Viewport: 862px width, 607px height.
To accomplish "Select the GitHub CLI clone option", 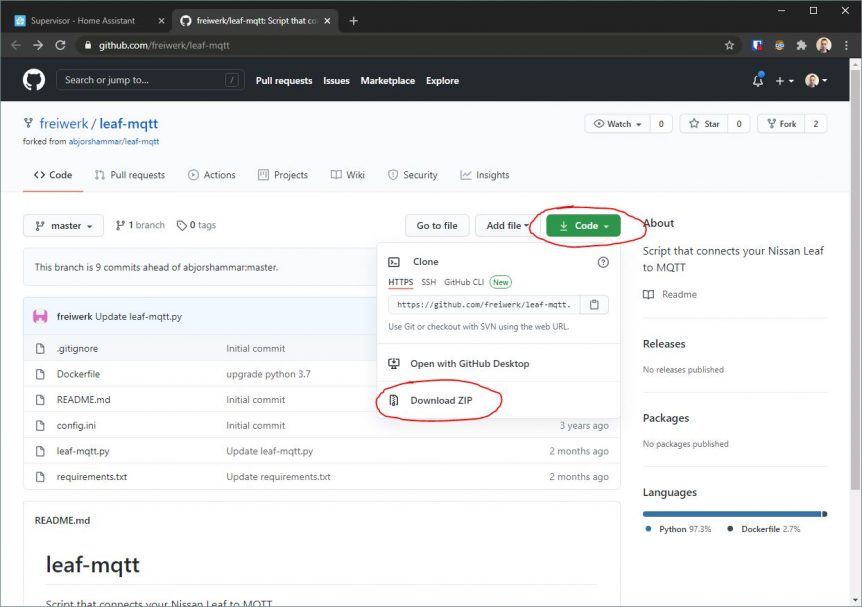I will click(x=466, y=282).
